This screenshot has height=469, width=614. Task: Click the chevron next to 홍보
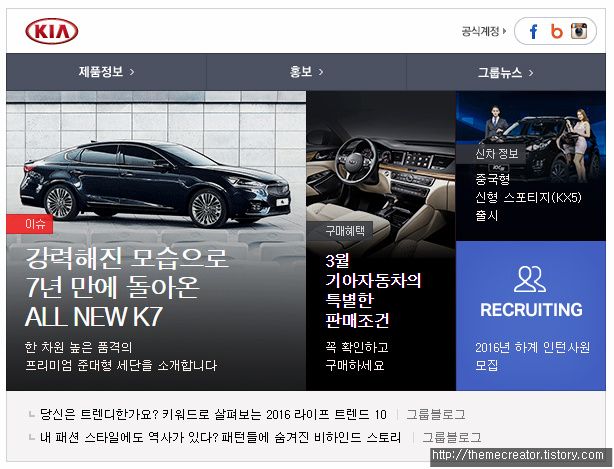(321, 72)
